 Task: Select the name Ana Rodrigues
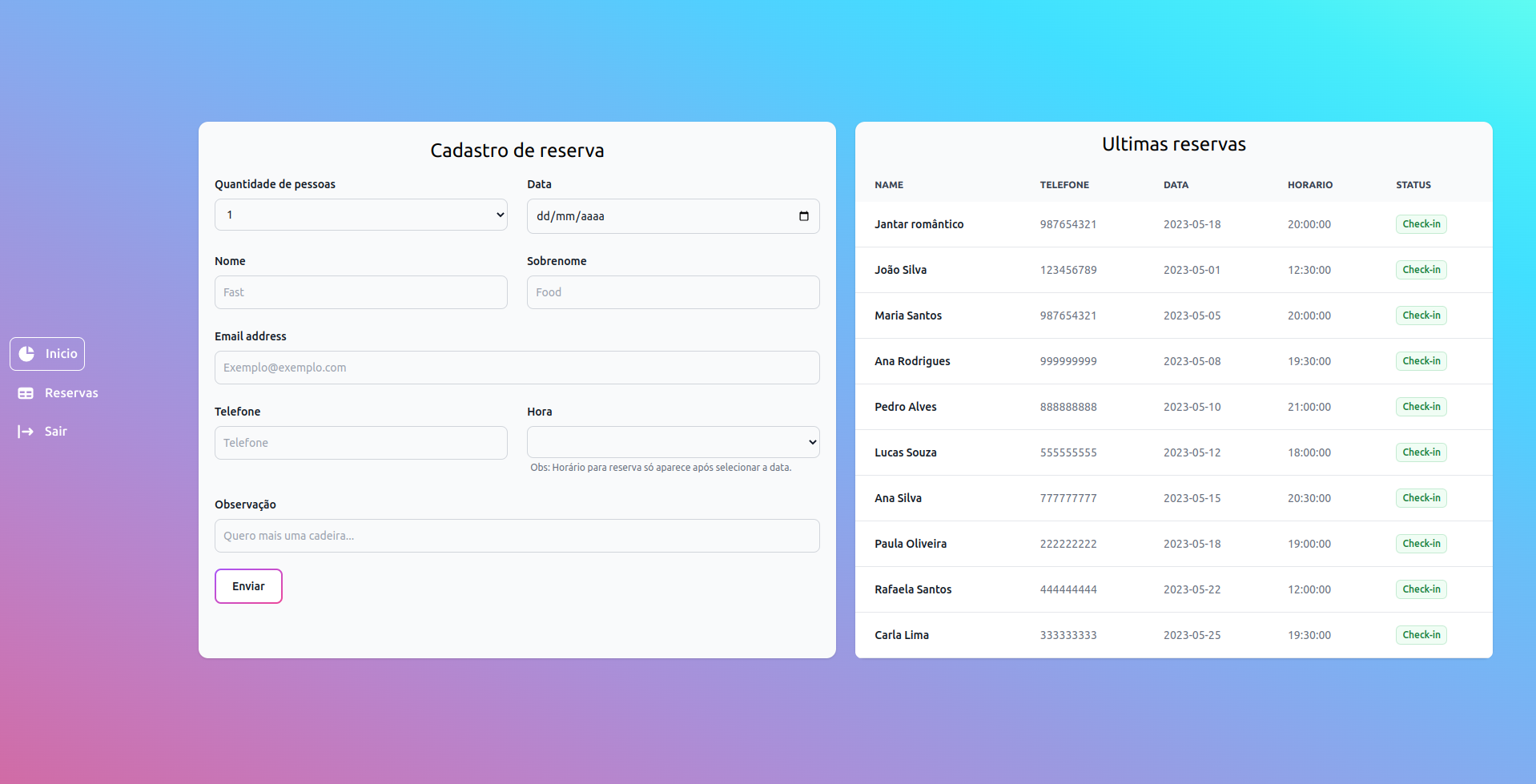(x=912, y=361)
